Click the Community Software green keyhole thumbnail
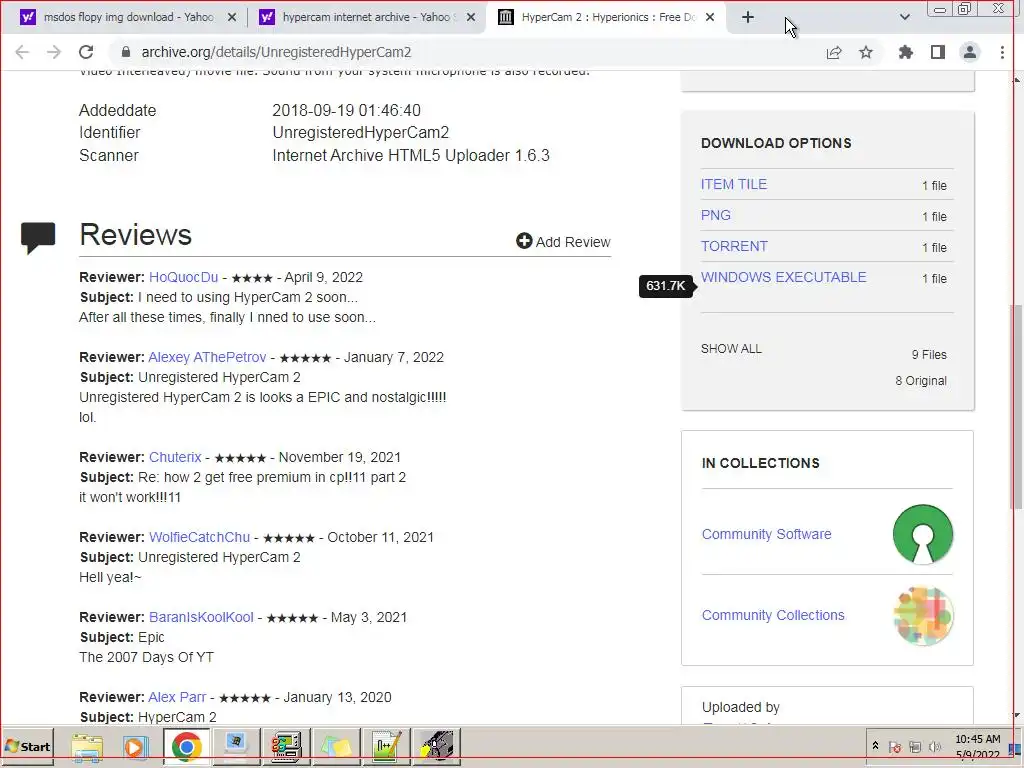The width and height of the screenshot is (1024, 768). click(x=923, y=534)
